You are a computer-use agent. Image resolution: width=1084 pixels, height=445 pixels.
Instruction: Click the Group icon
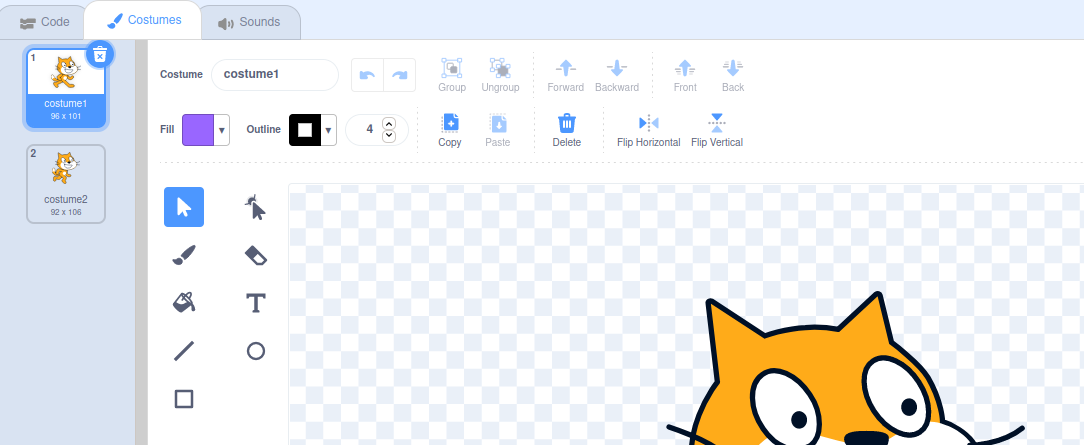coord(452,68)
